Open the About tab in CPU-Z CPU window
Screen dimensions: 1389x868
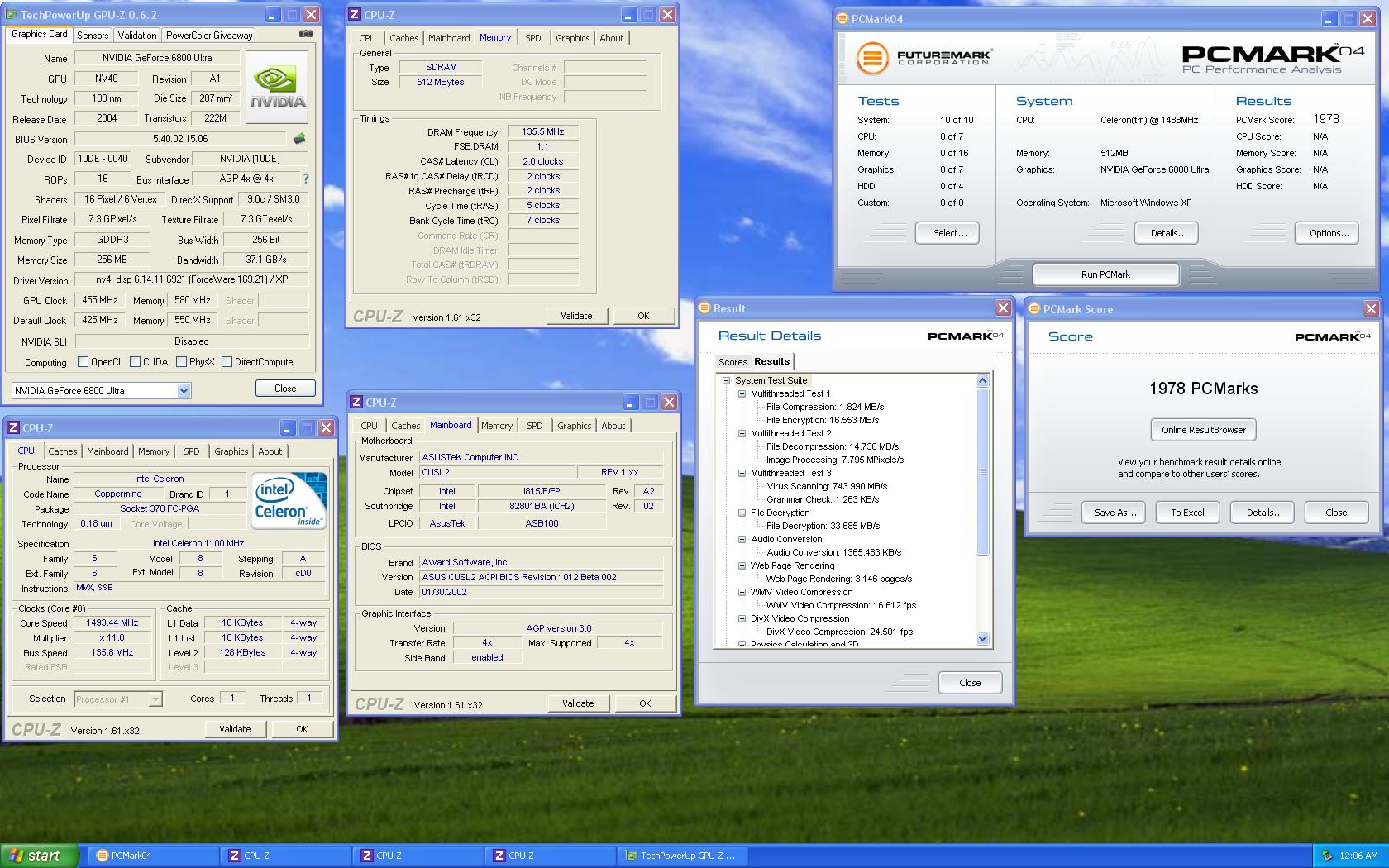pyautogui.click(x=270, y=451)
